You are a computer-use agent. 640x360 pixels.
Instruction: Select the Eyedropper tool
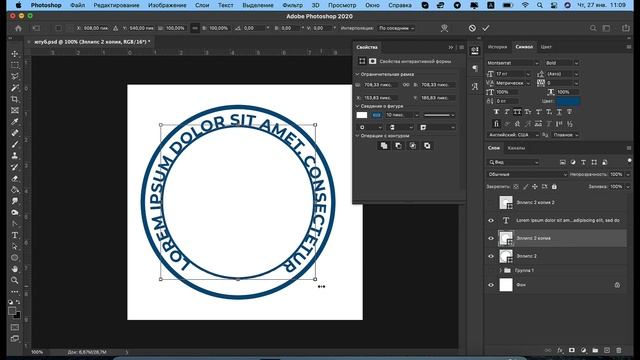click(x=15, y=122)
